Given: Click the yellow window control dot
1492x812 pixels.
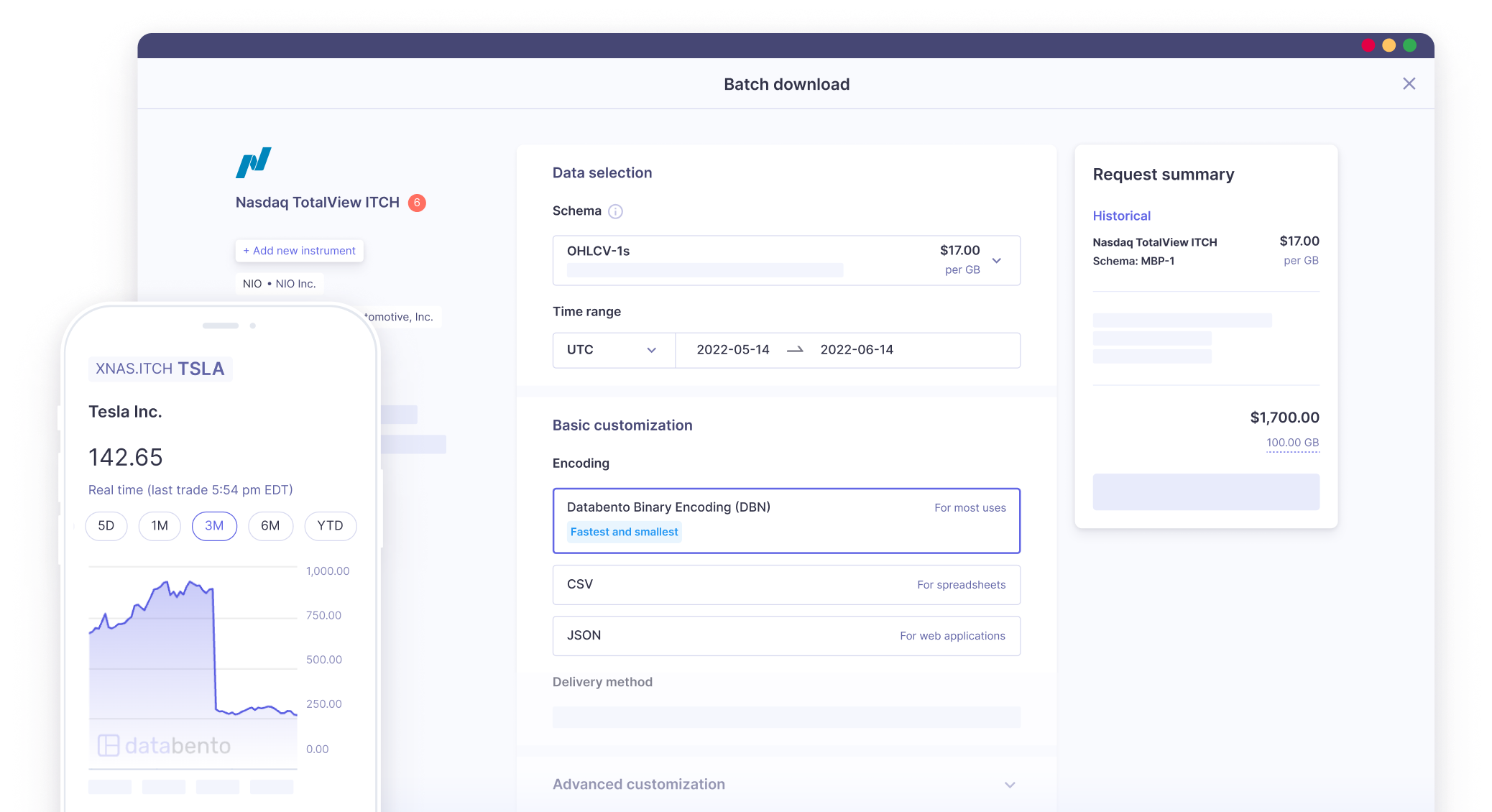Looking at the screenshot, I should pos(1389,45).
